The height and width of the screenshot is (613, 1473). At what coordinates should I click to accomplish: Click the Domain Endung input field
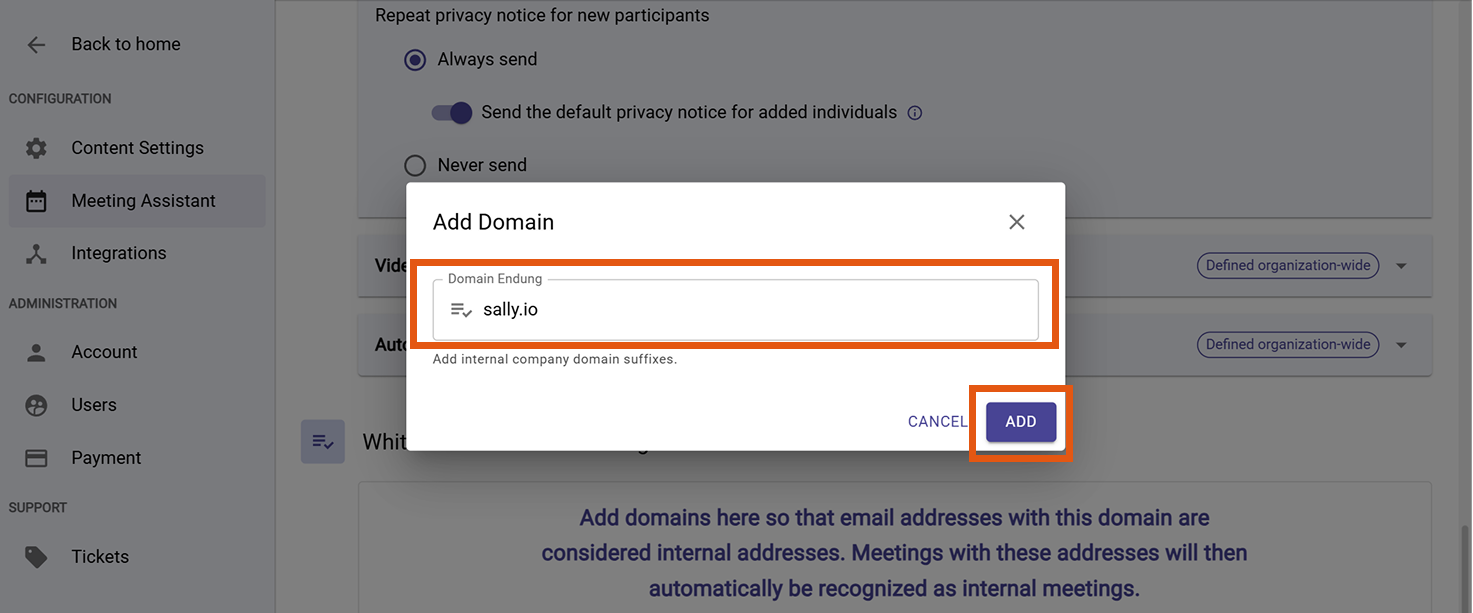pyautogui.click(x=750, y=310)
